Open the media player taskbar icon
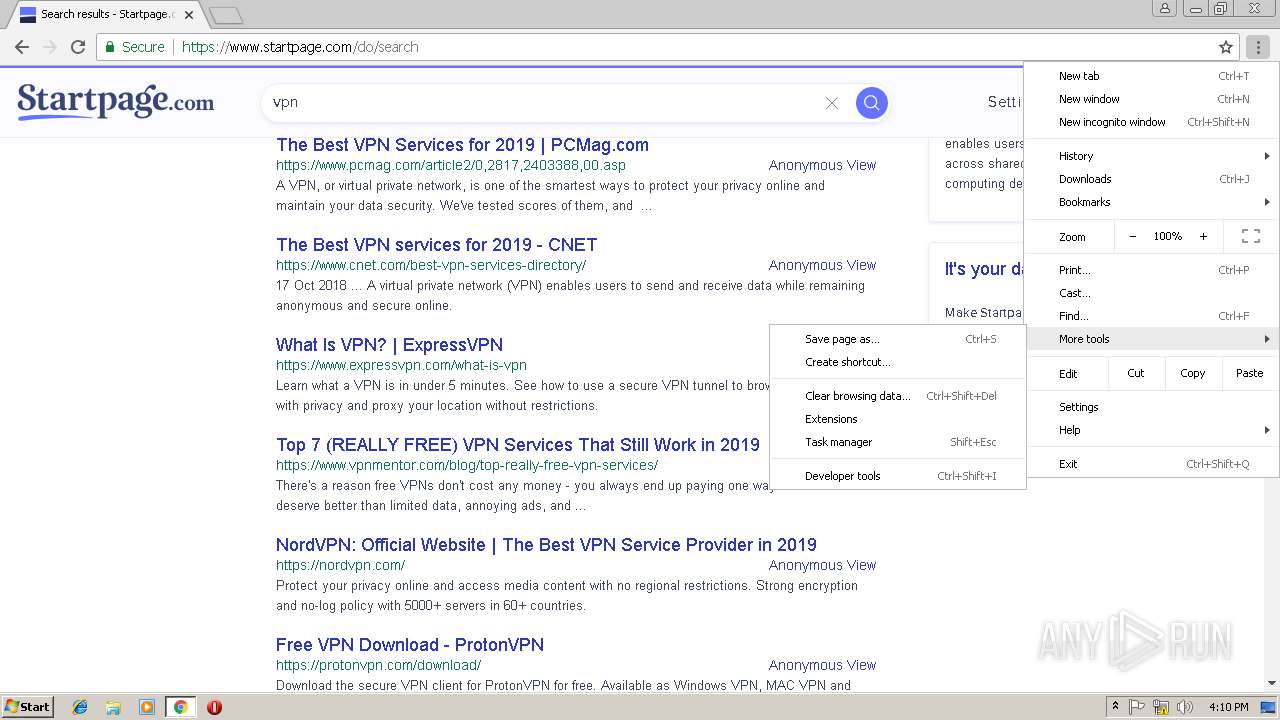 [x=147, y=707]
